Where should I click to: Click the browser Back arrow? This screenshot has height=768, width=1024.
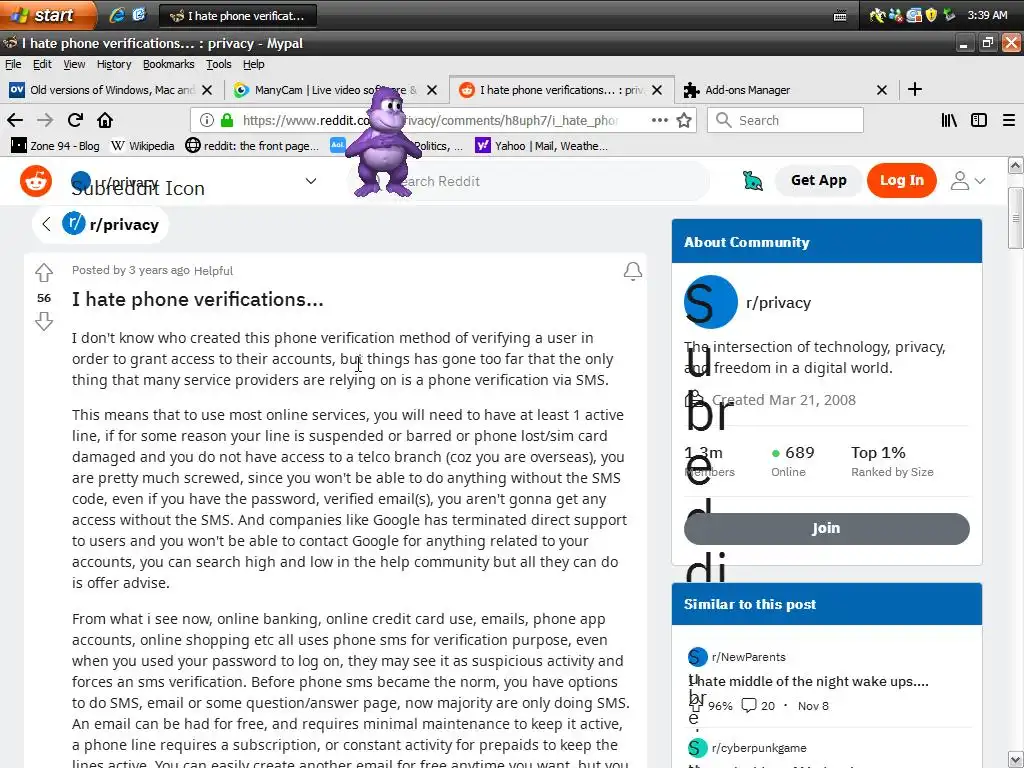coord(15,120)
